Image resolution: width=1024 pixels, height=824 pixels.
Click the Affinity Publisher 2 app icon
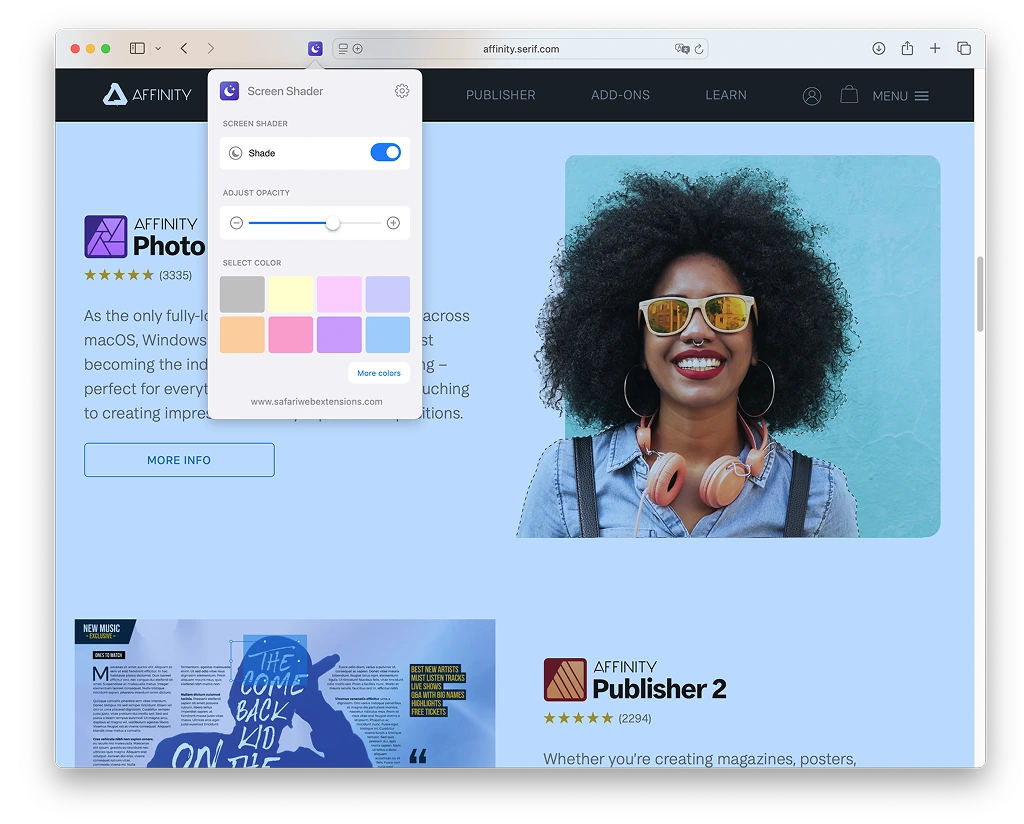pos(565,680)
